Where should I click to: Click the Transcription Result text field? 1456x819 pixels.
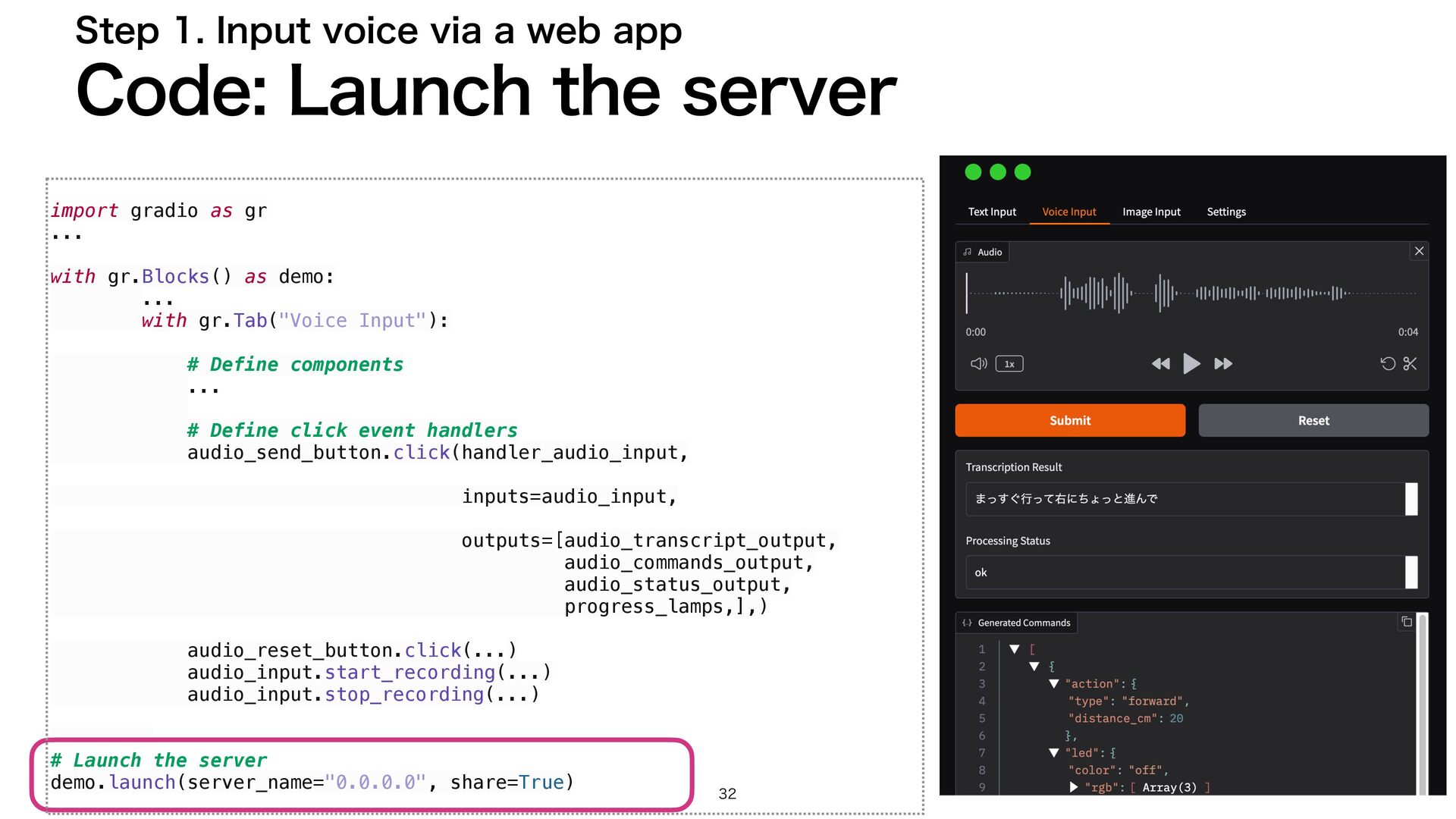click(x=1183, y=499)
